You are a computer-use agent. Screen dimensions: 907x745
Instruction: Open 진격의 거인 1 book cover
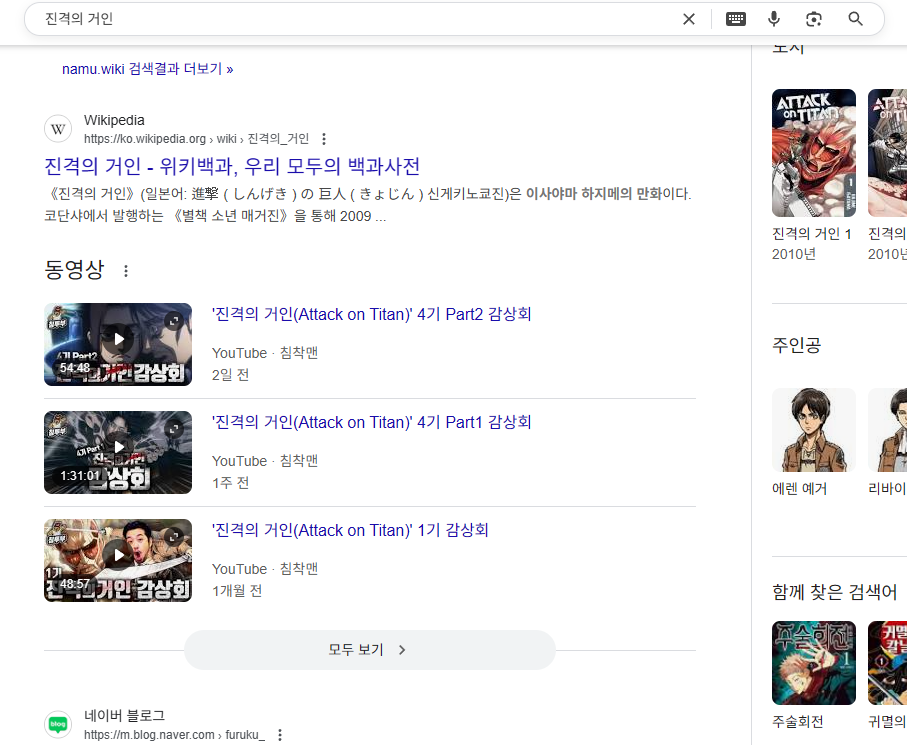tap(813, 153)
